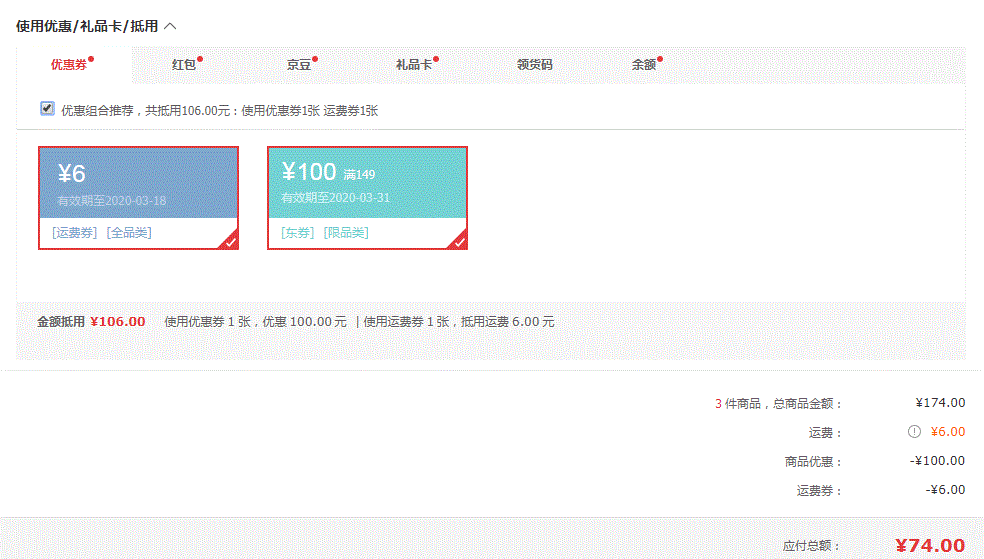Select the 领货码 tab
The image size is (984, 559).
[534, 65]
